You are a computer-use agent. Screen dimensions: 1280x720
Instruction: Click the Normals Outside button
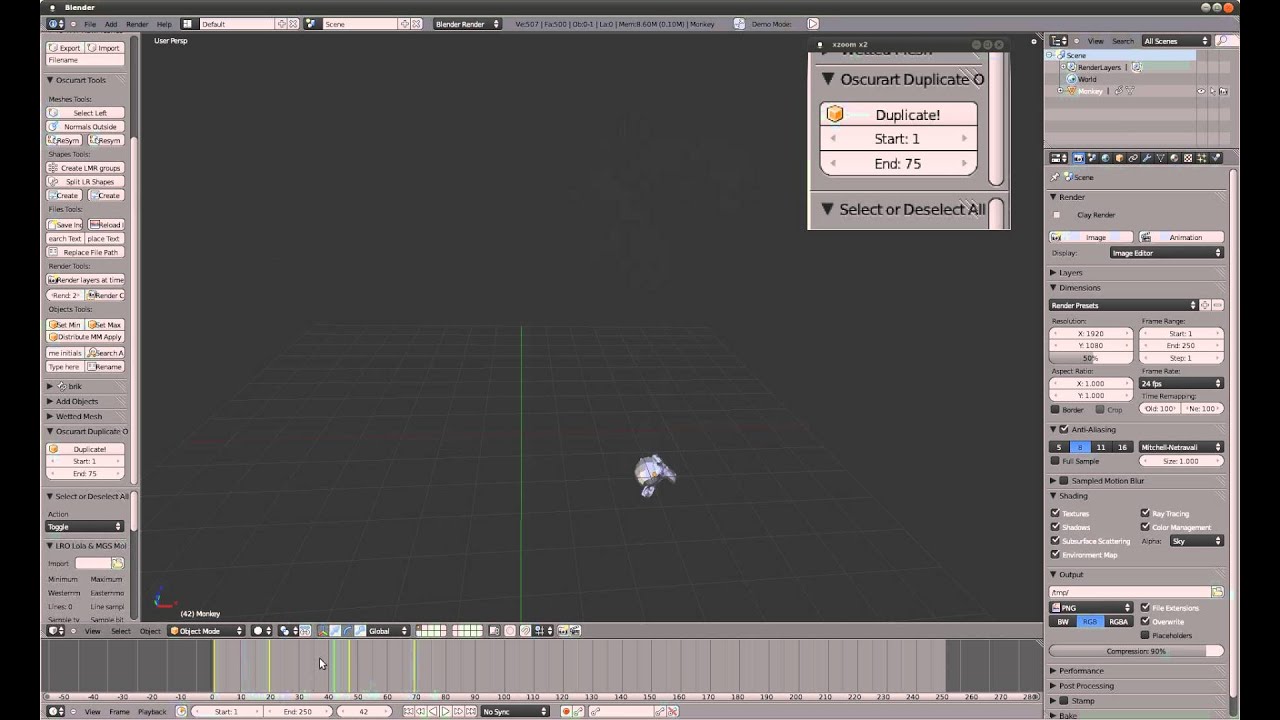[85, 127]
